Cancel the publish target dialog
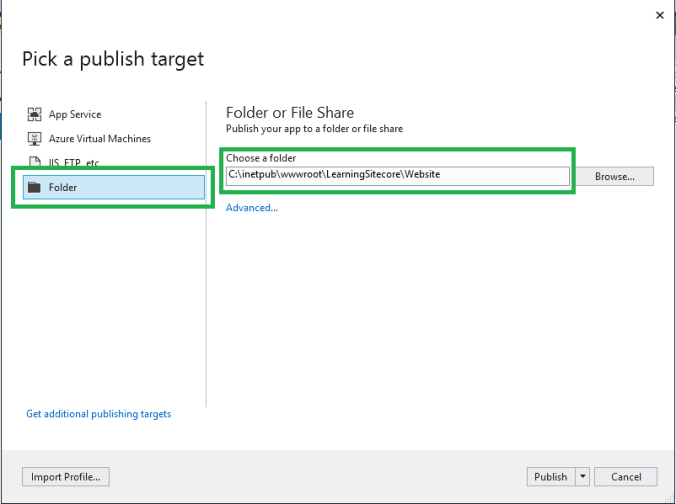 tap(626, 477)
